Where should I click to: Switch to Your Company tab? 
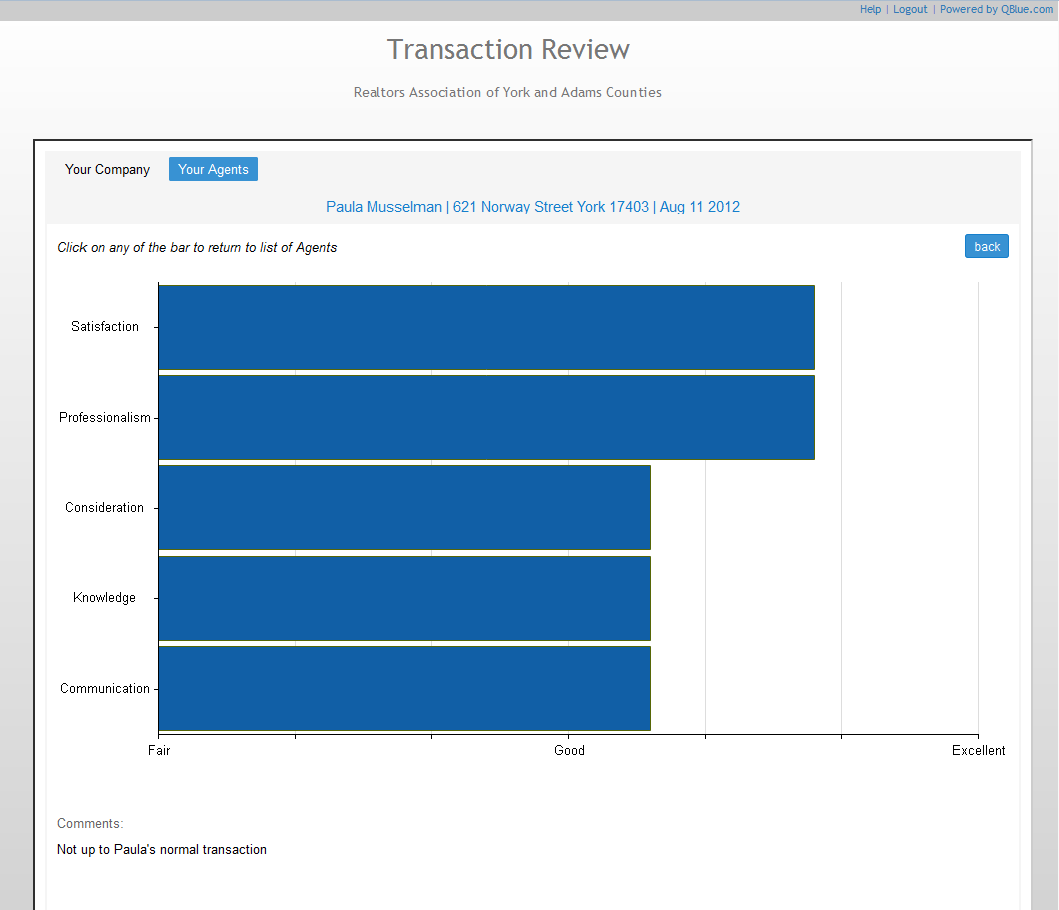pos(107,169)
